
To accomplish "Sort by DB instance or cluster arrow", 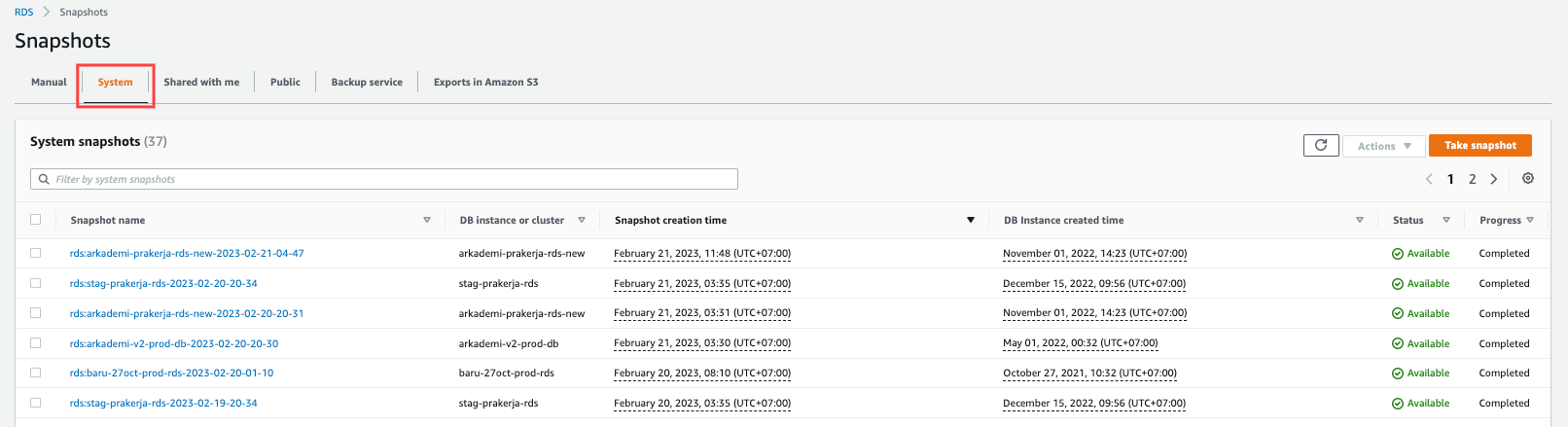I will [582, 221].
